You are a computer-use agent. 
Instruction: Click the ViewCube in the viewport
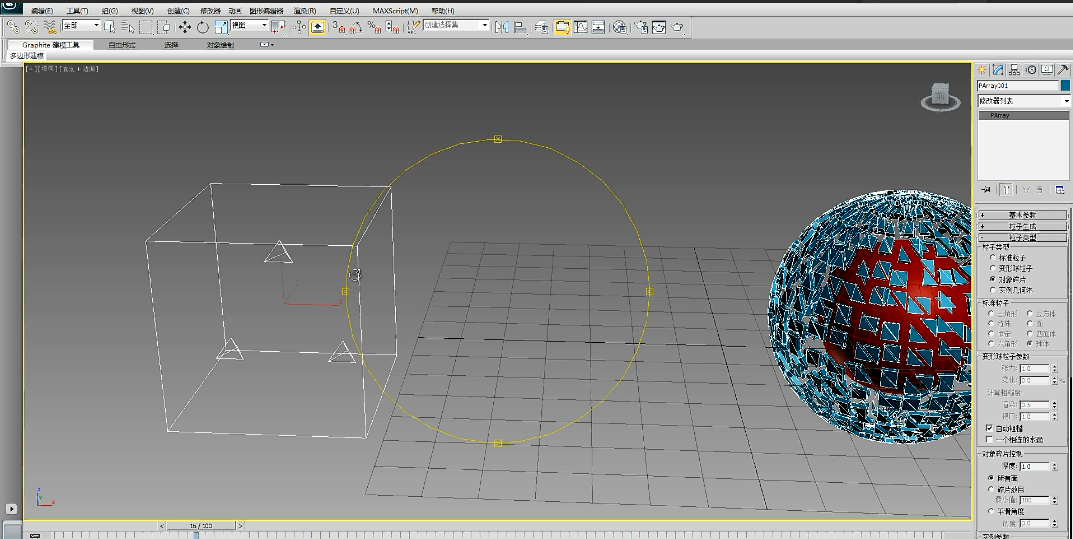[x=940, y=96]
